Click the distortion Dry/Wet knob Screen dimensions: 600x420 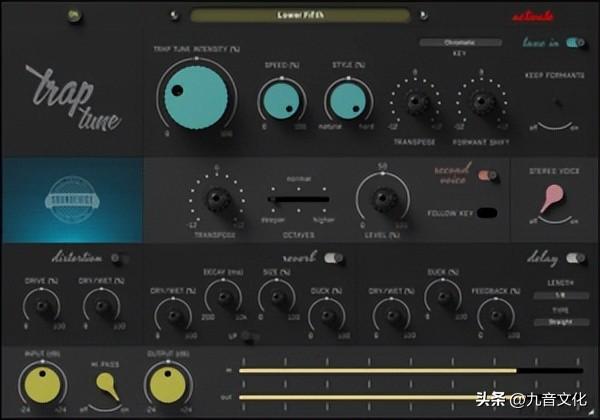101,306
